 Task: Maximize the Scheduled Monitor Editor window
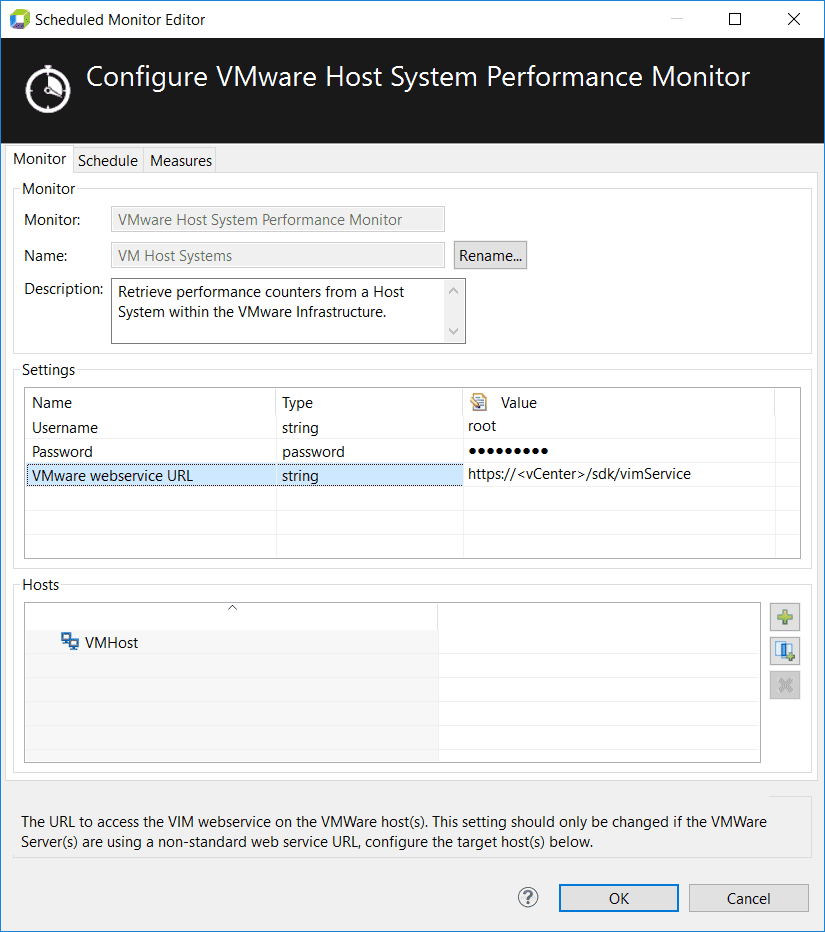coord(735,19)
